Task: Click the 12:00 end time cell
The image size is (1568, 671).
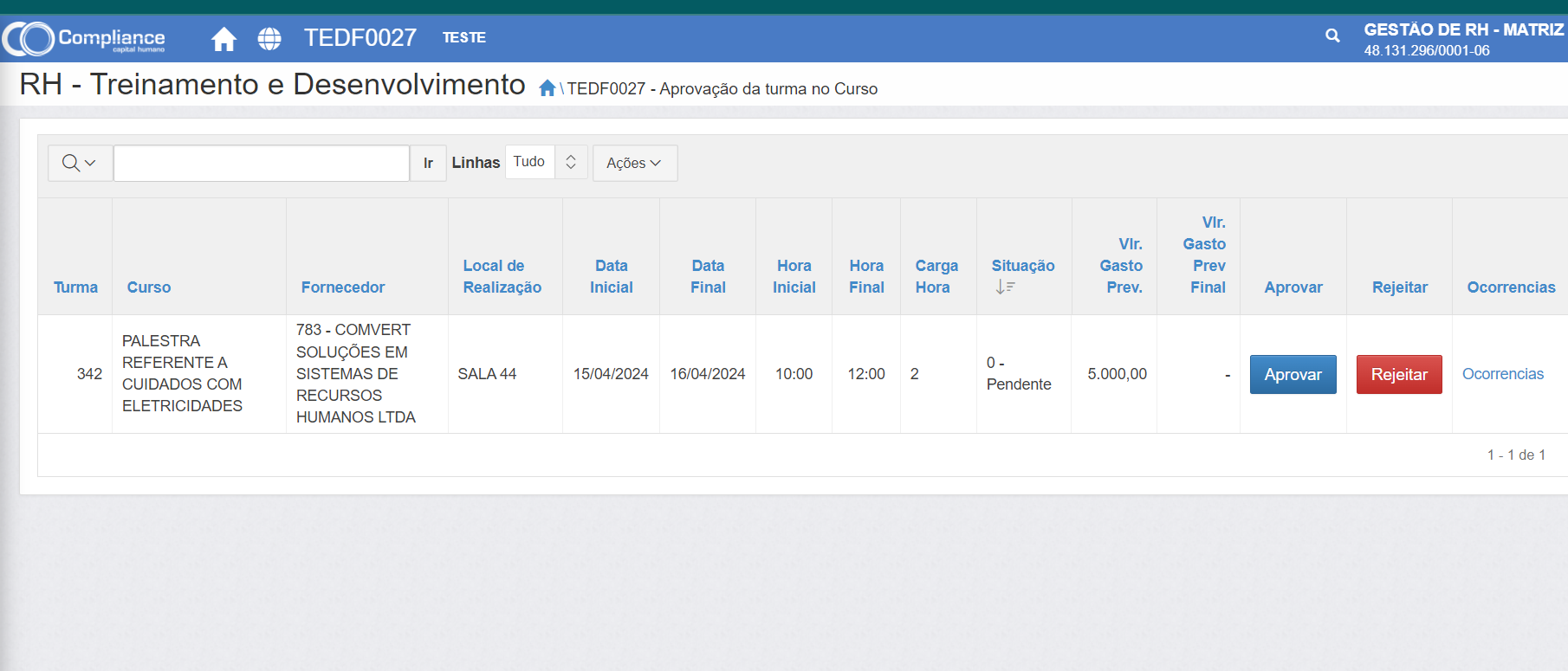Action: click(x=866, y=374)
